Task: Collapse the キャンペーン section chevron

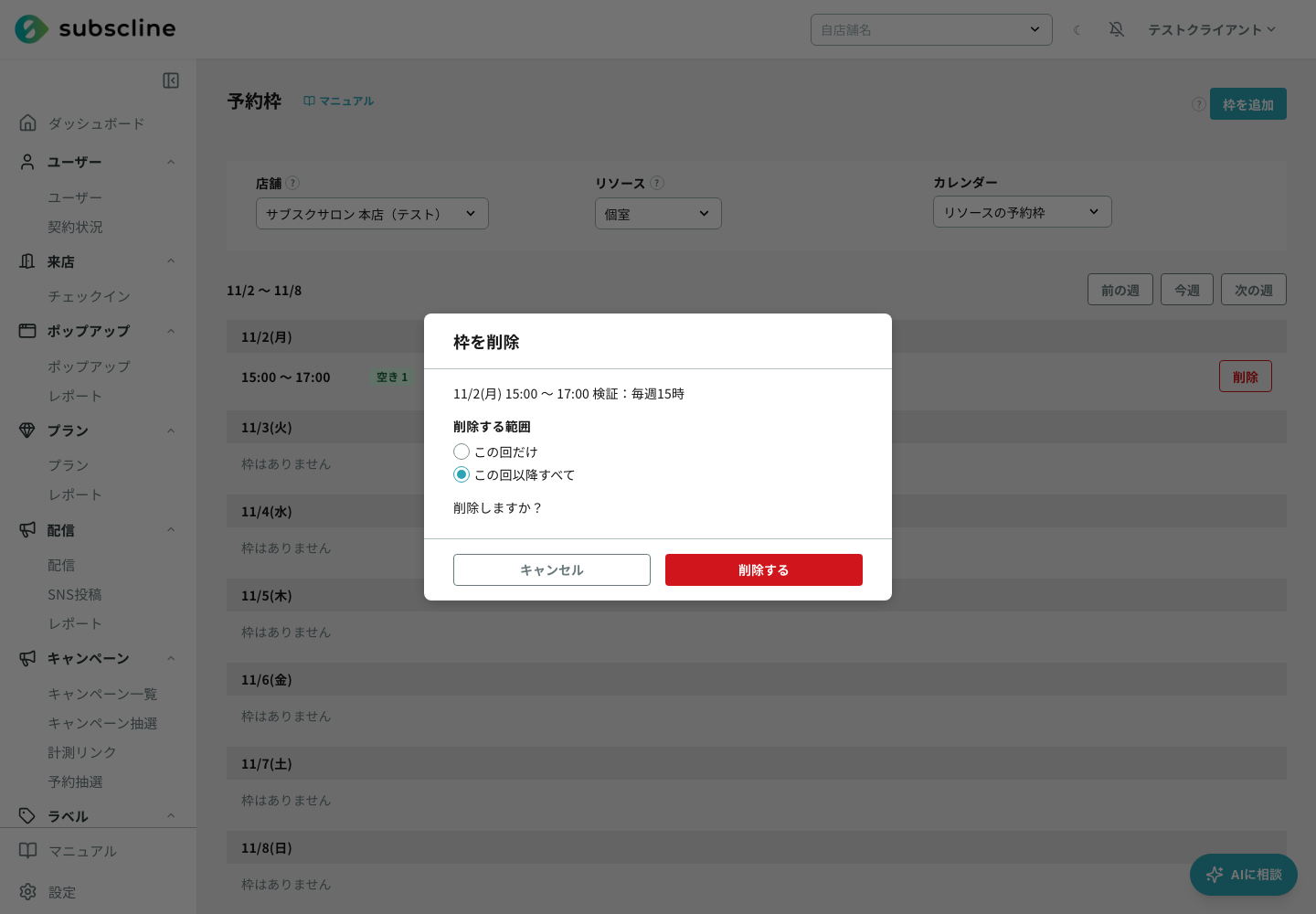Action: (171, 658)
